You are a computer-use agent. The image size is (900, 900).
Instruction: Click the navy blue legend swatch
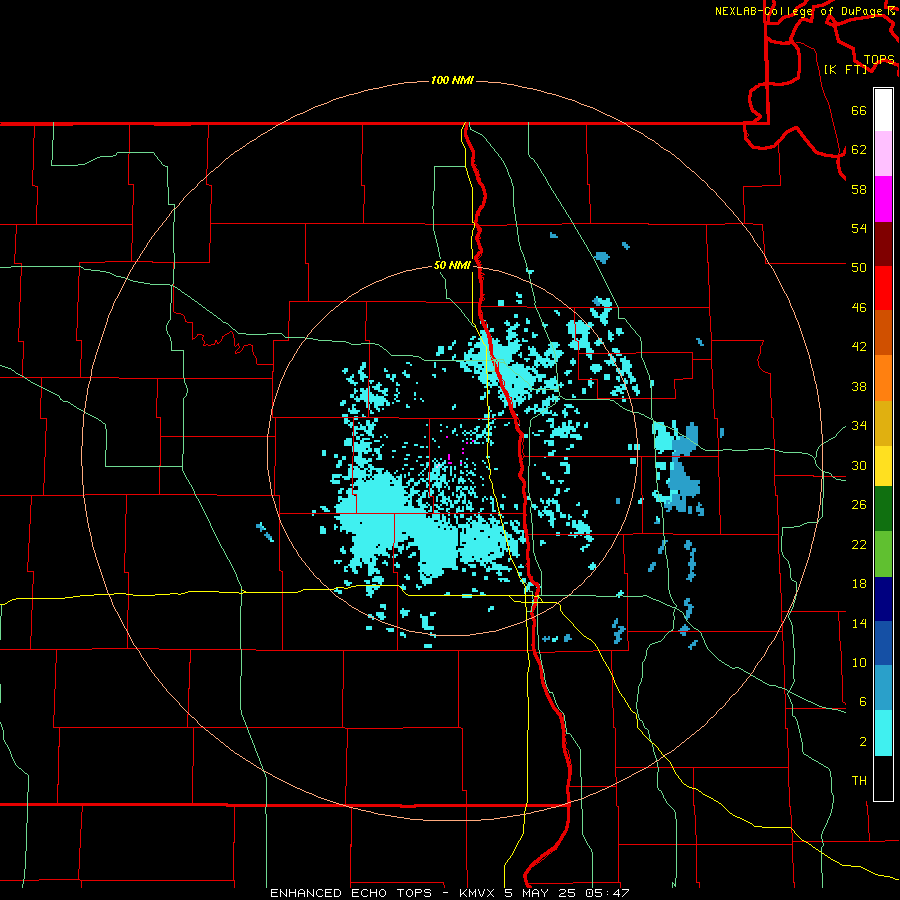(883, 599)
